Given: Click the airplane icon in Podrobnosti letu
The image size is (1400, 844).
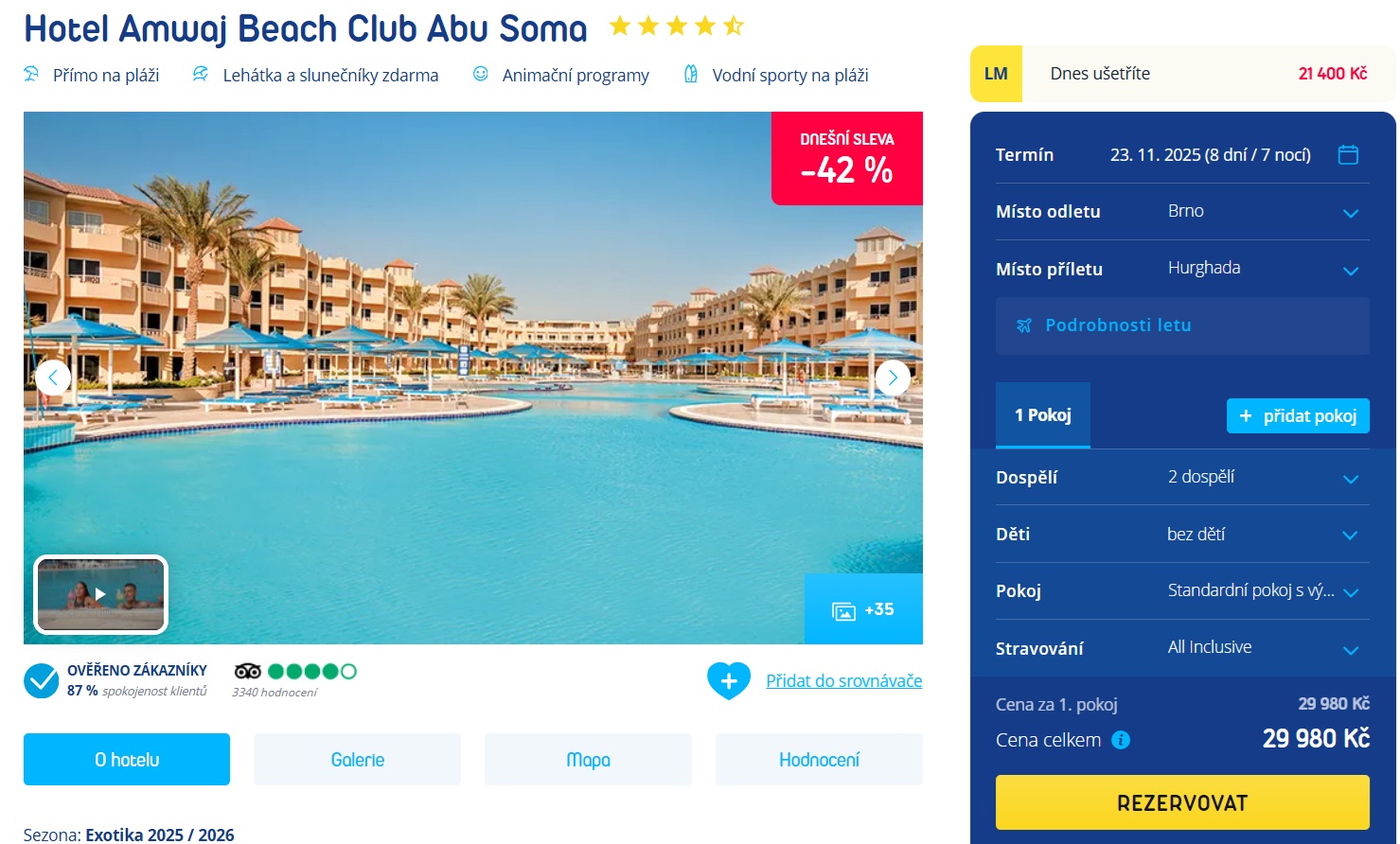Looking at the screenshot, I should coord(1024,325).
